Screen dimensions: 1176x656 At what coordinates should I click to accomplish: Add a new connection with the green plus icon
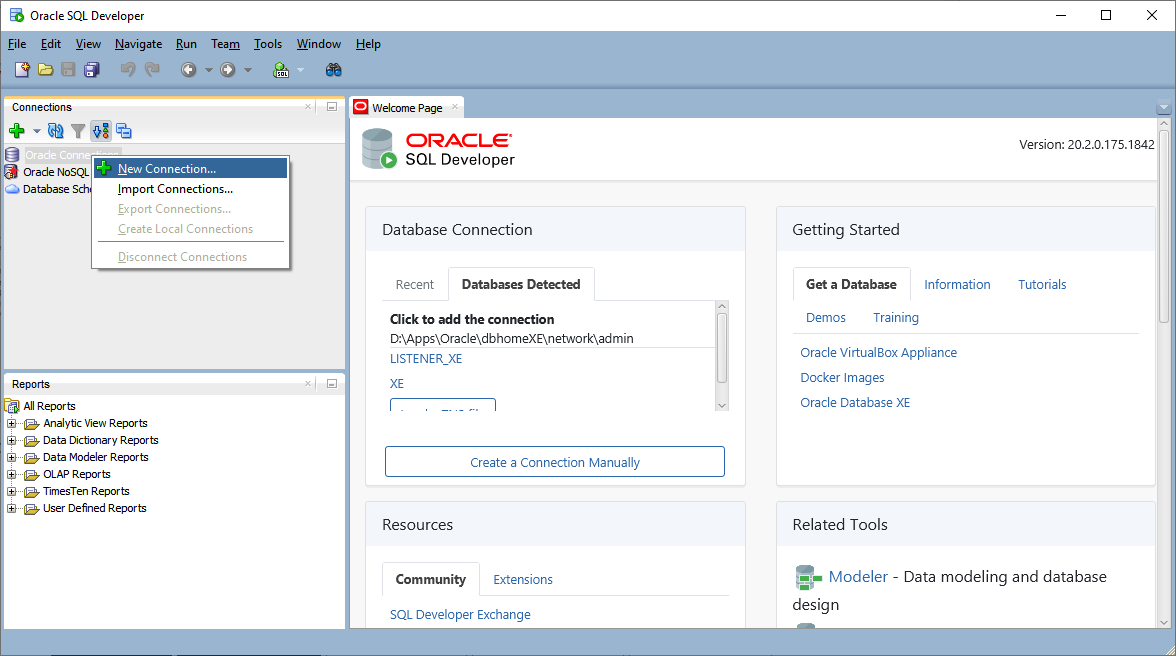16,130
